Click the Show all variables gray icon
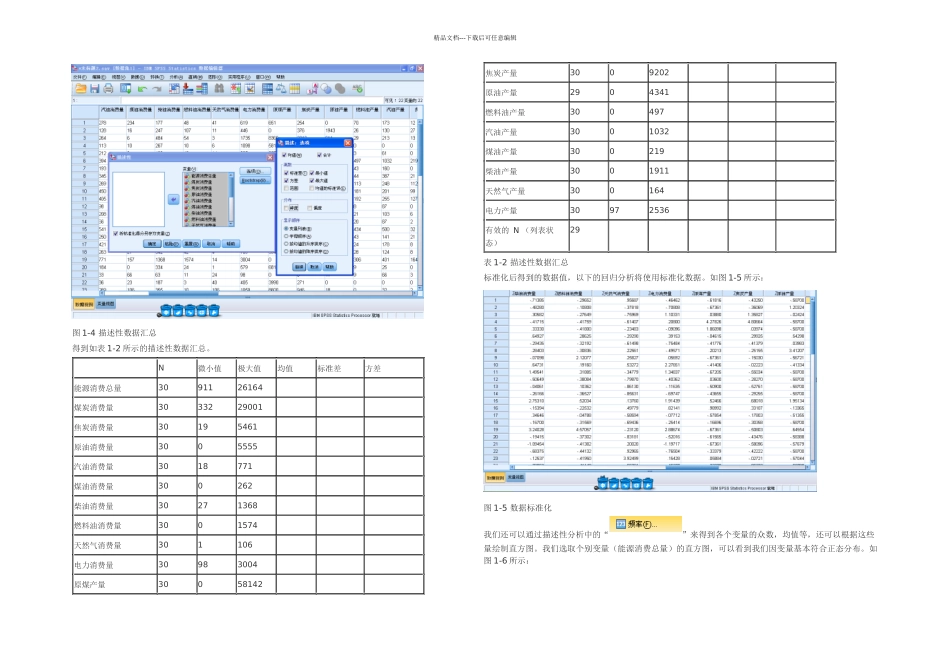The width and height of the screenshot is (950, 672). [x=340, y=89]
